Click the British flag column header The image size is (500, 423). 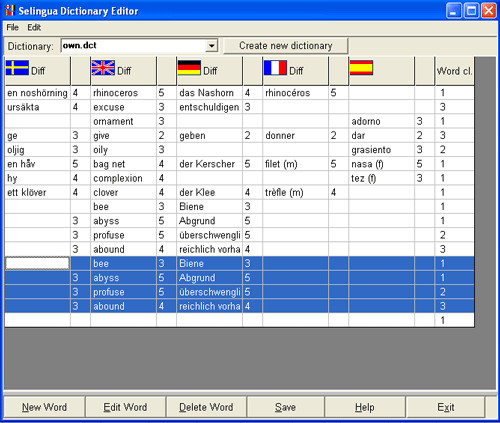[x=123, y=71]
